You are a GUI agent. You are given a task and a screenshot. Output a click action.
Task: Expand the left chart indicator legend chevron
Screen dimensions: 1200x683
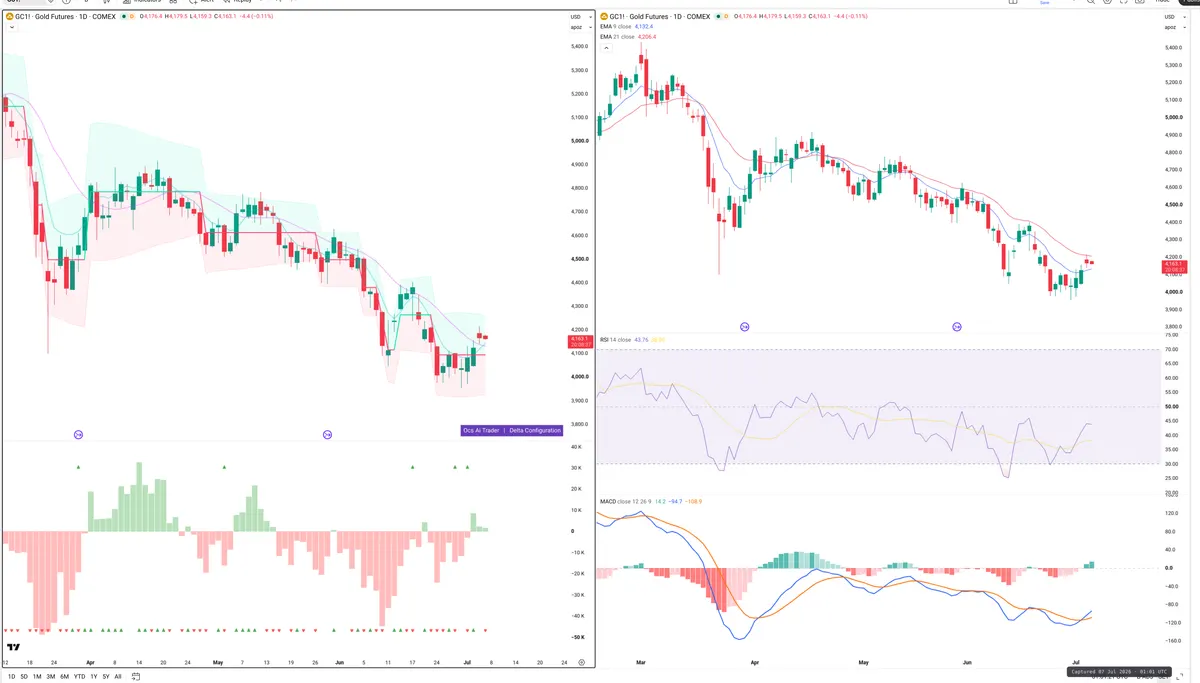tap(11, 28)
